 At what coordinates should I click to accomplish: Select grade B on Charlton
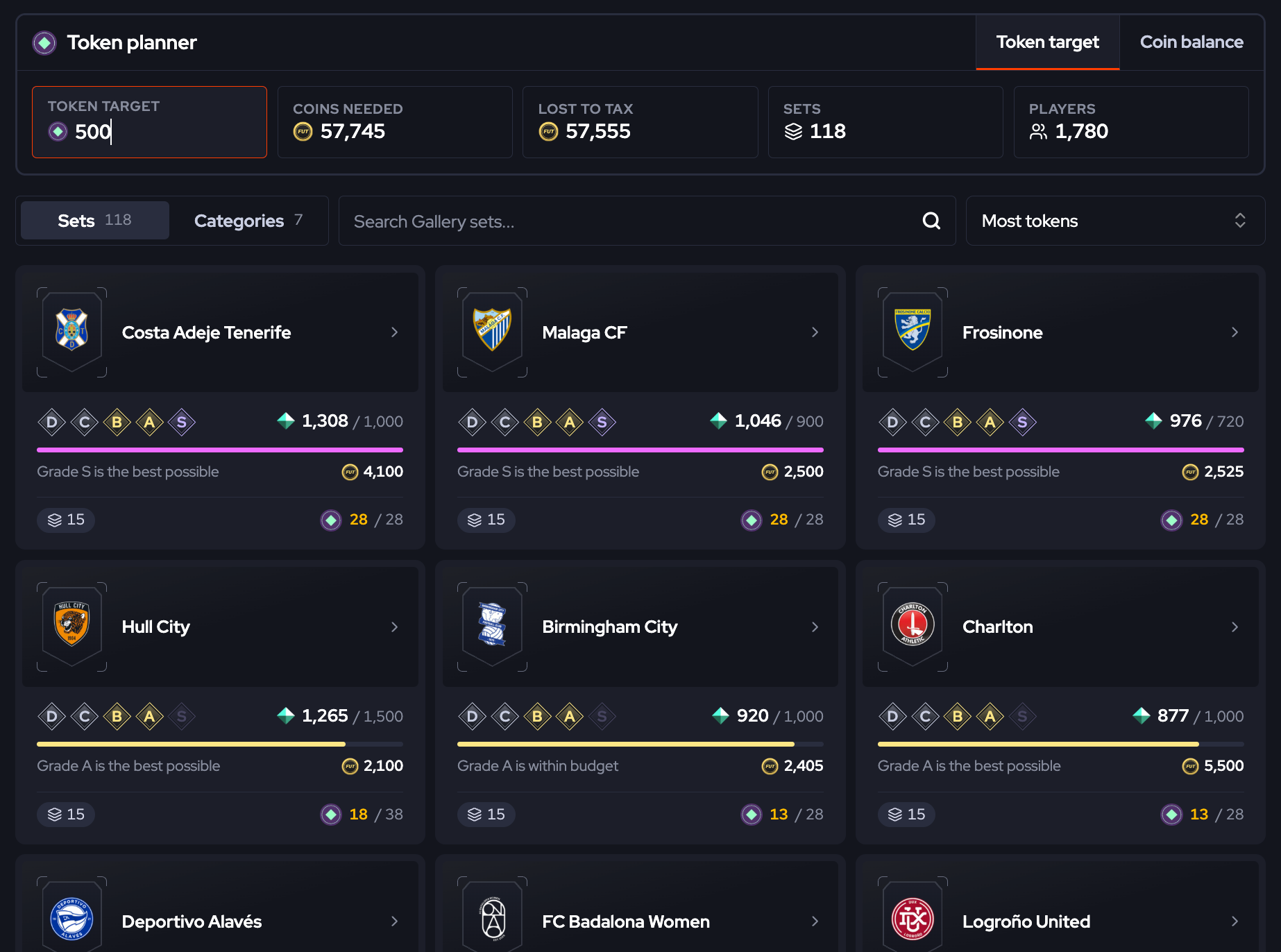958,716
